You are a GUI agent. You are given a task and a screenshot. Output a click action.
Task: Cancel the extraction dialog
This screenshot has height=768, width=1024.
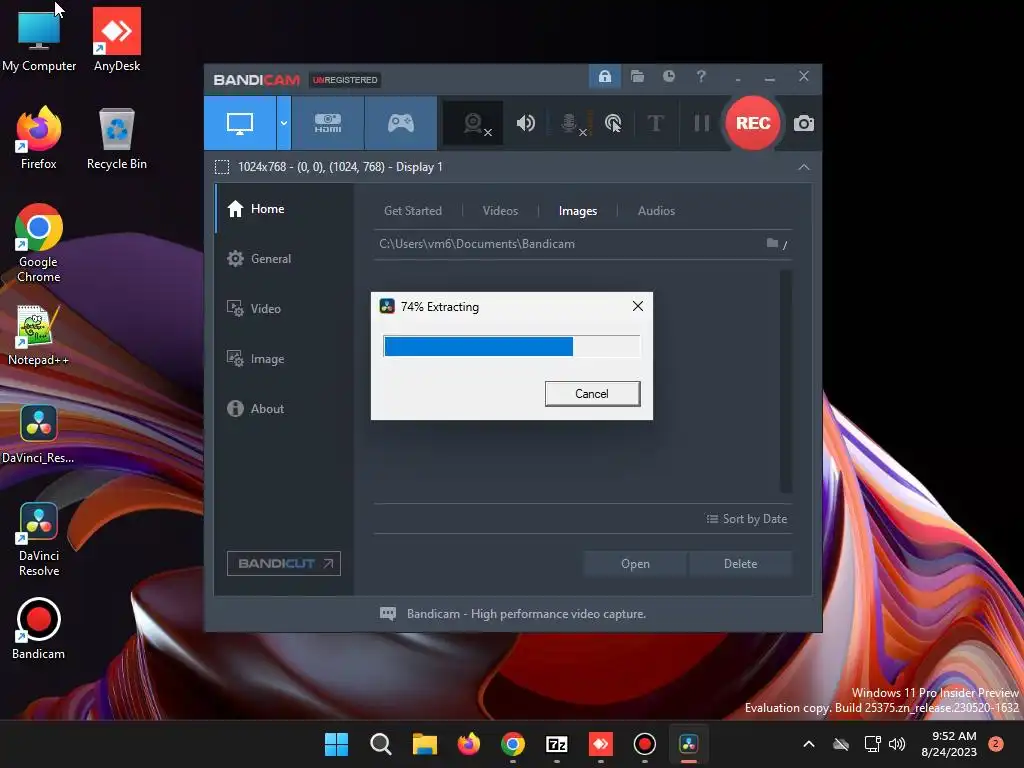coord(592,394)
